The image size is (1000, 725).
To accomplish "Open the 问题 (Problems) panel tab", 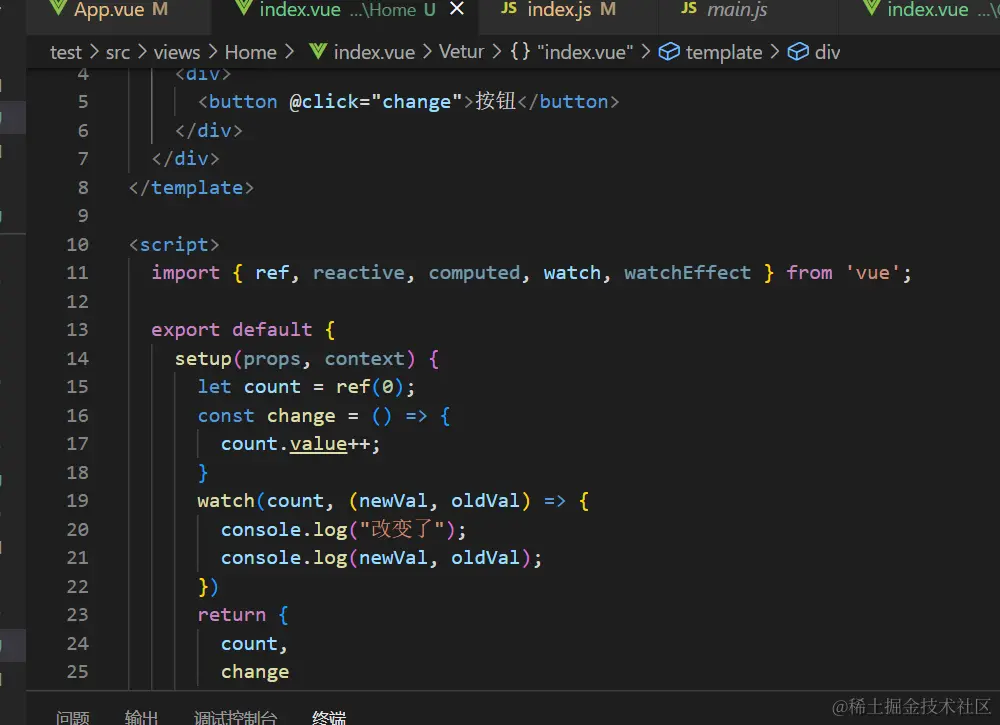I will click(72, 717).
